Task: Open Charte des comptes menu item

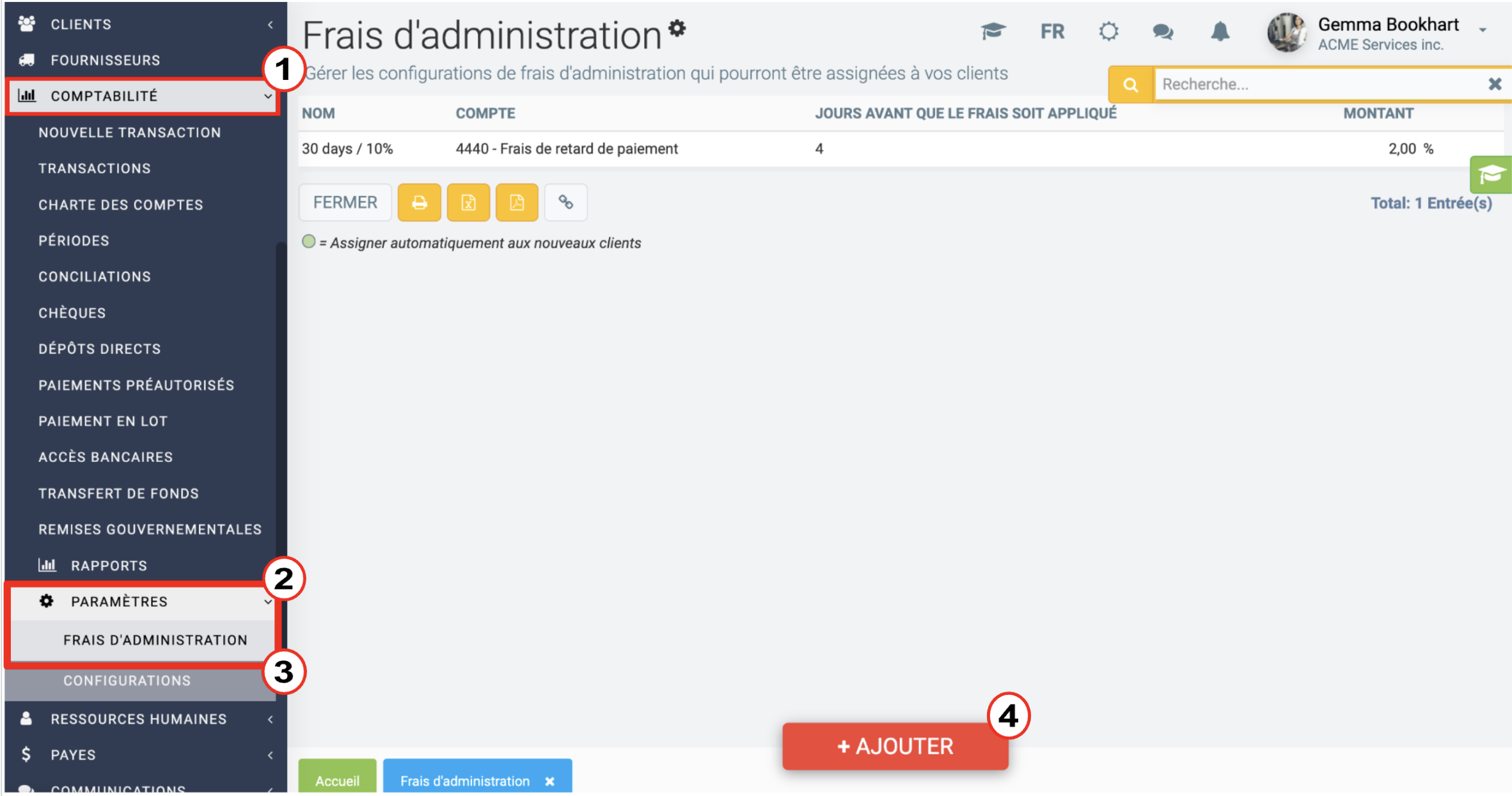Action: click(x=121, y=205)
